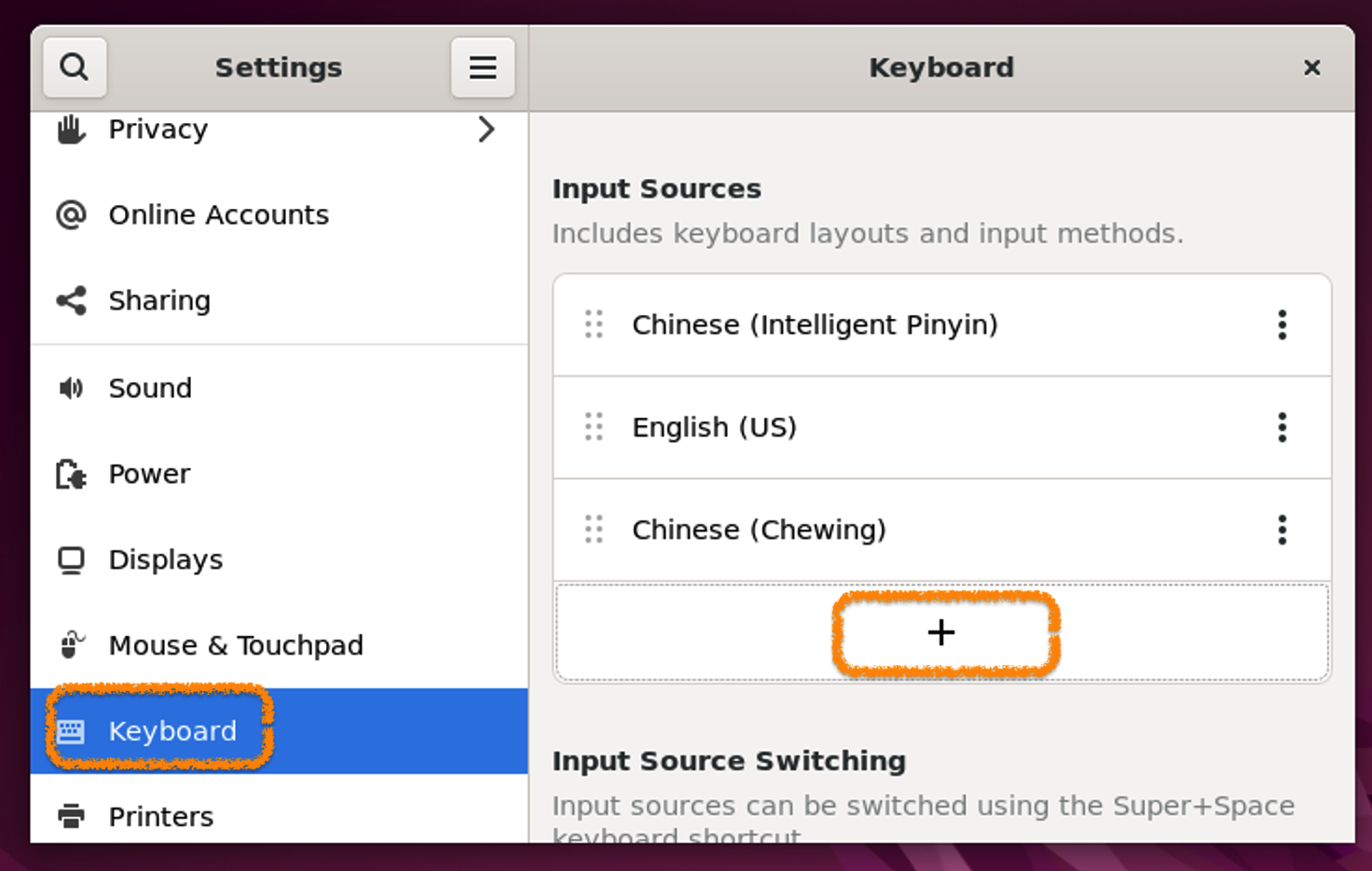Open the Settings search button
Screen dimensions: 1372x871
tap(75, 67)
